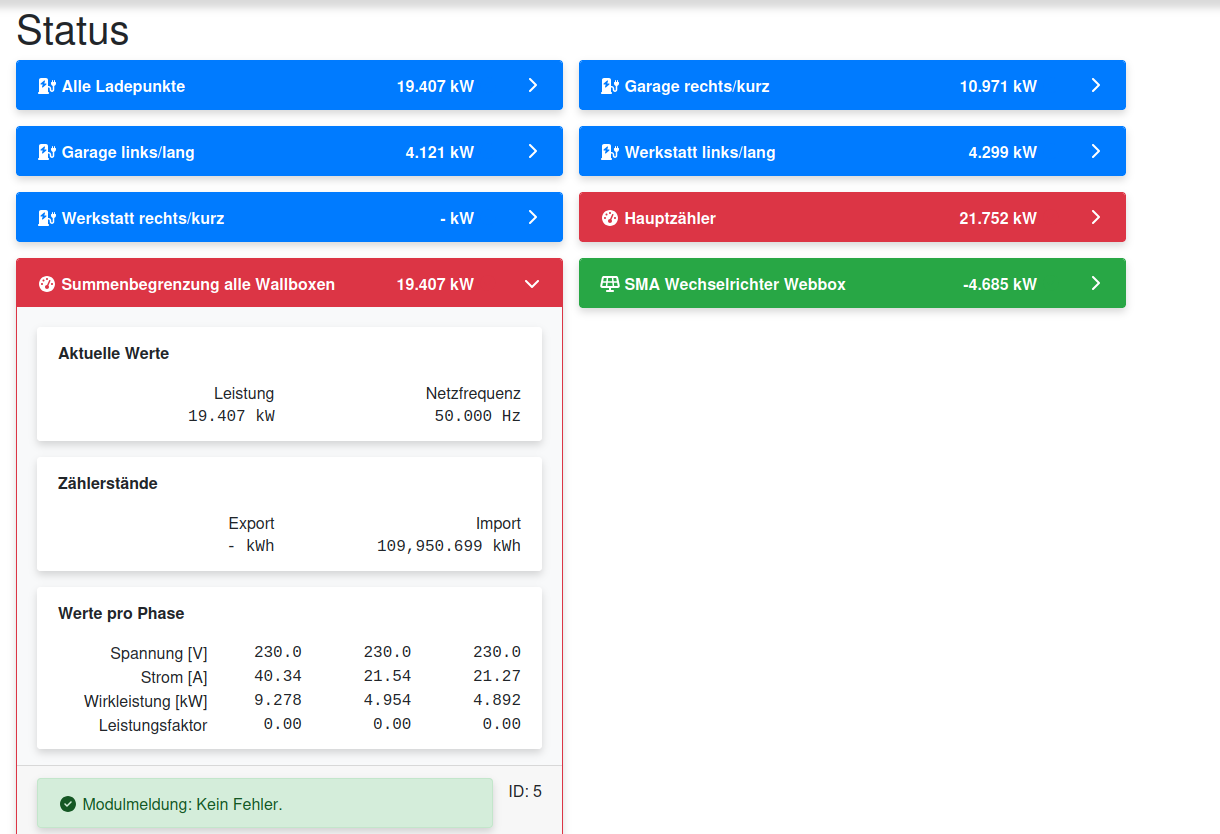Screen dimensions: 1220x834
Task: Click the 40.34 current value
Action: pyautogui.click(x=278, y=676)
